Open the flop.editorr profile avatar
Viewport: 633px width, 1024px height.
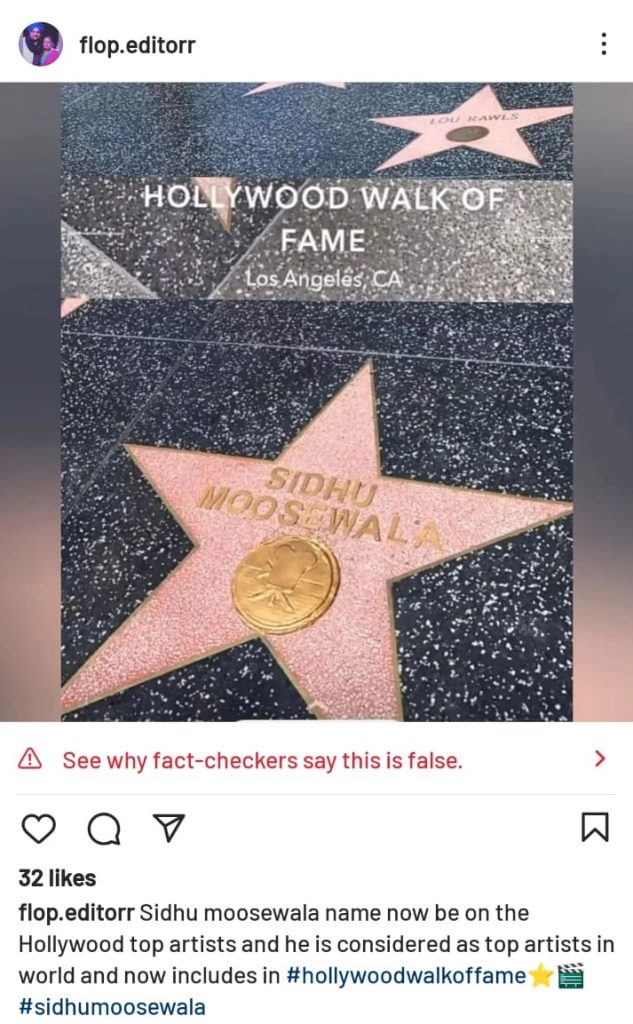(x=41, y=44)
